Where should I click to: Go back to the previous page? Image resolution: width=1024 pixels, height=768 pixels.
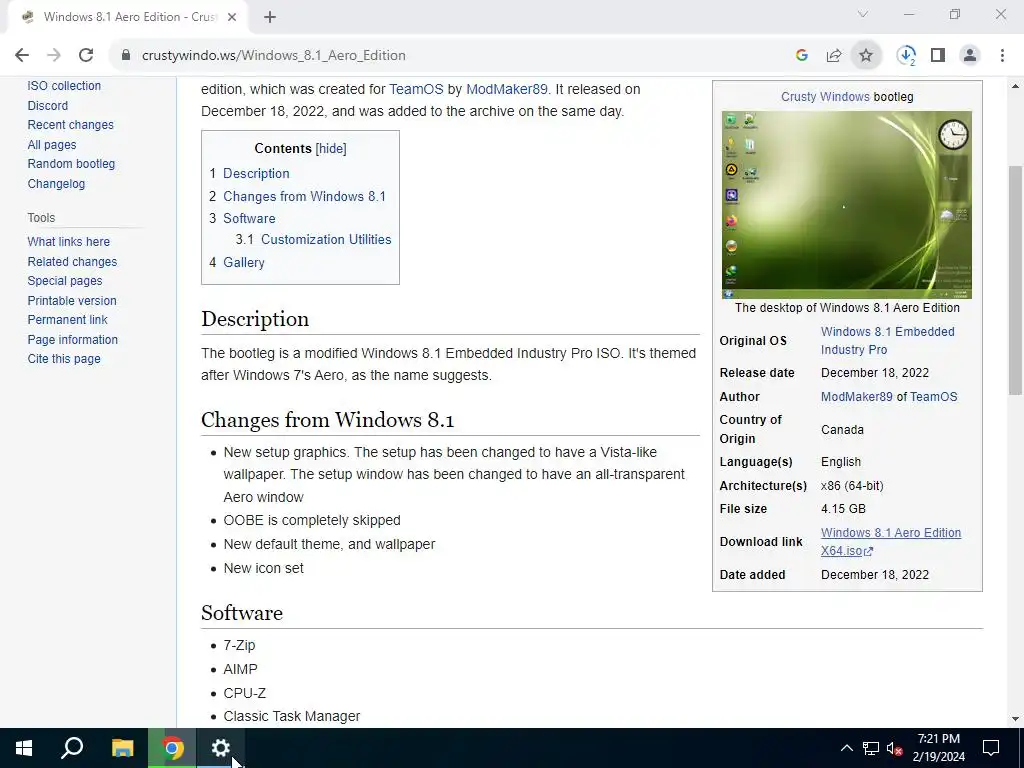[x=22, y=56]
